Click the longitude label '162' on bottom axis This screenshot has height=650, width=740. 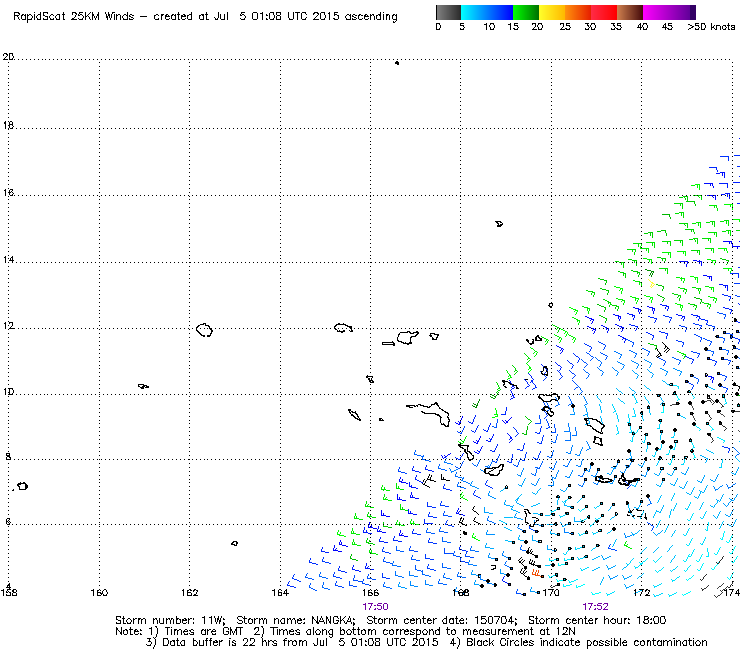point(189,592)
